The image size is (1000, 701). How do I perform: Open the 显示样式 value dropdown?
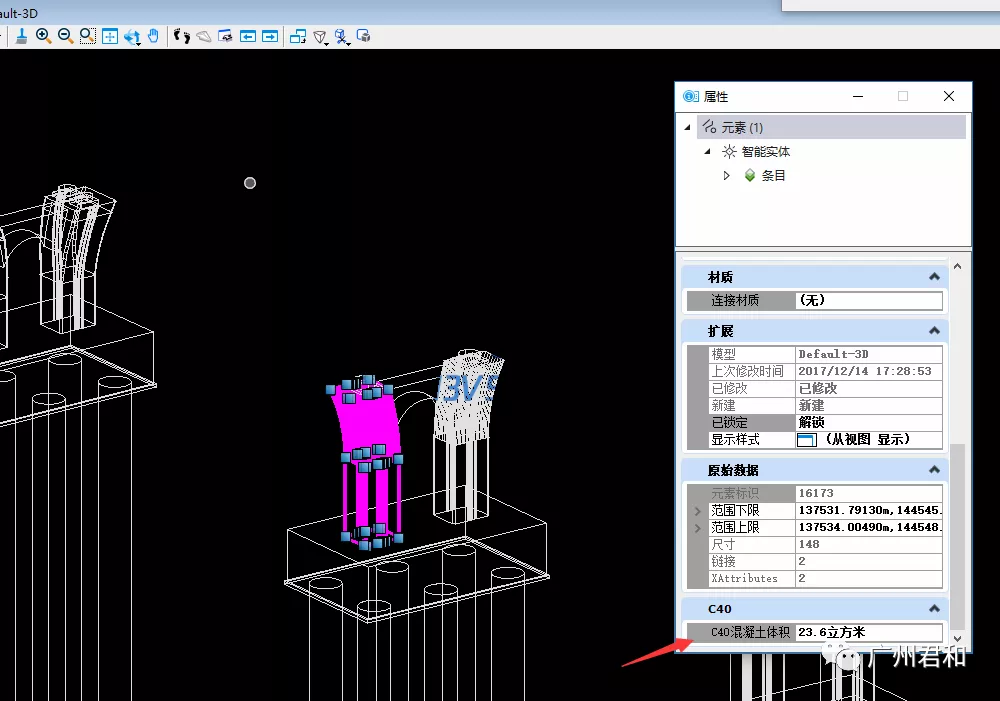tap(869, 439)
